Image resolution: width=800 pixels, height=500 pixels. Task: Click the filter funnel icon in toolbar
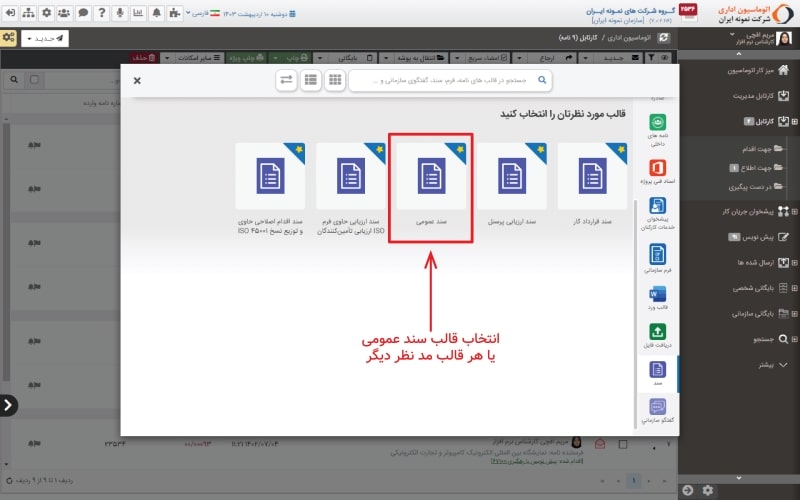tap(652, 58)
